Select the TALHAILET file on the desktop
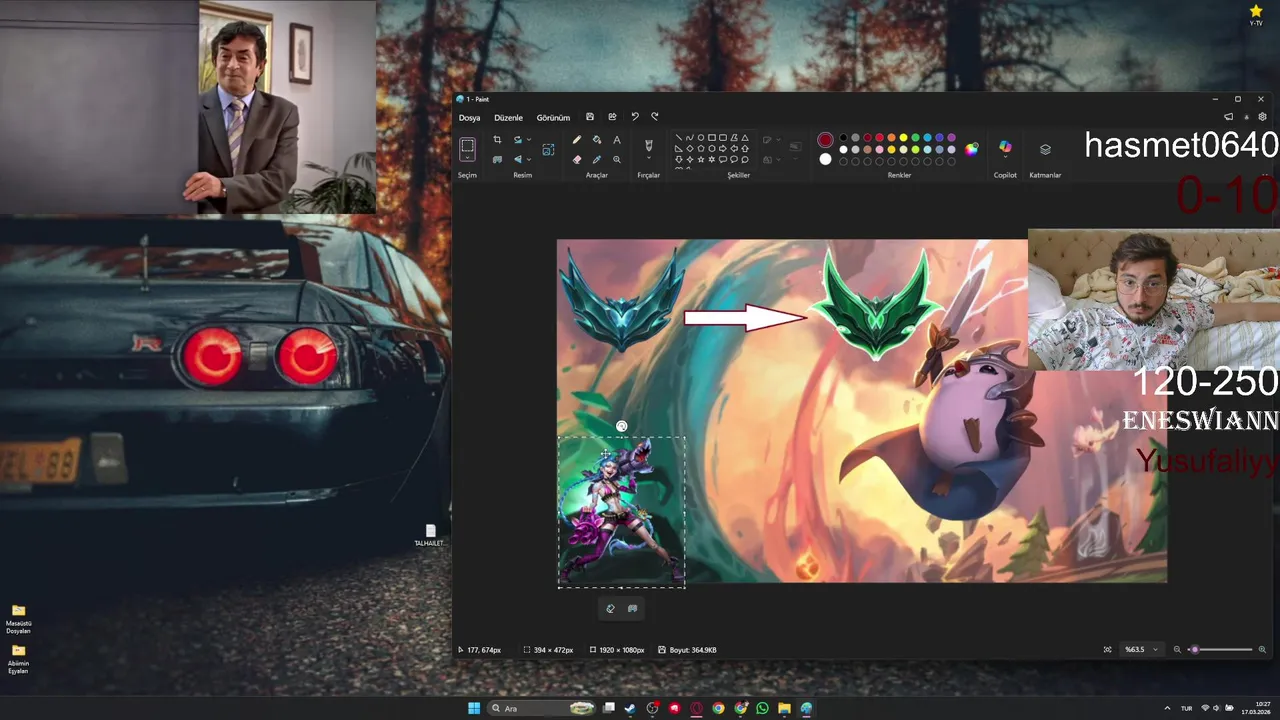The image size is (1280, 720). pyautogui.click(x=430, y=535)
